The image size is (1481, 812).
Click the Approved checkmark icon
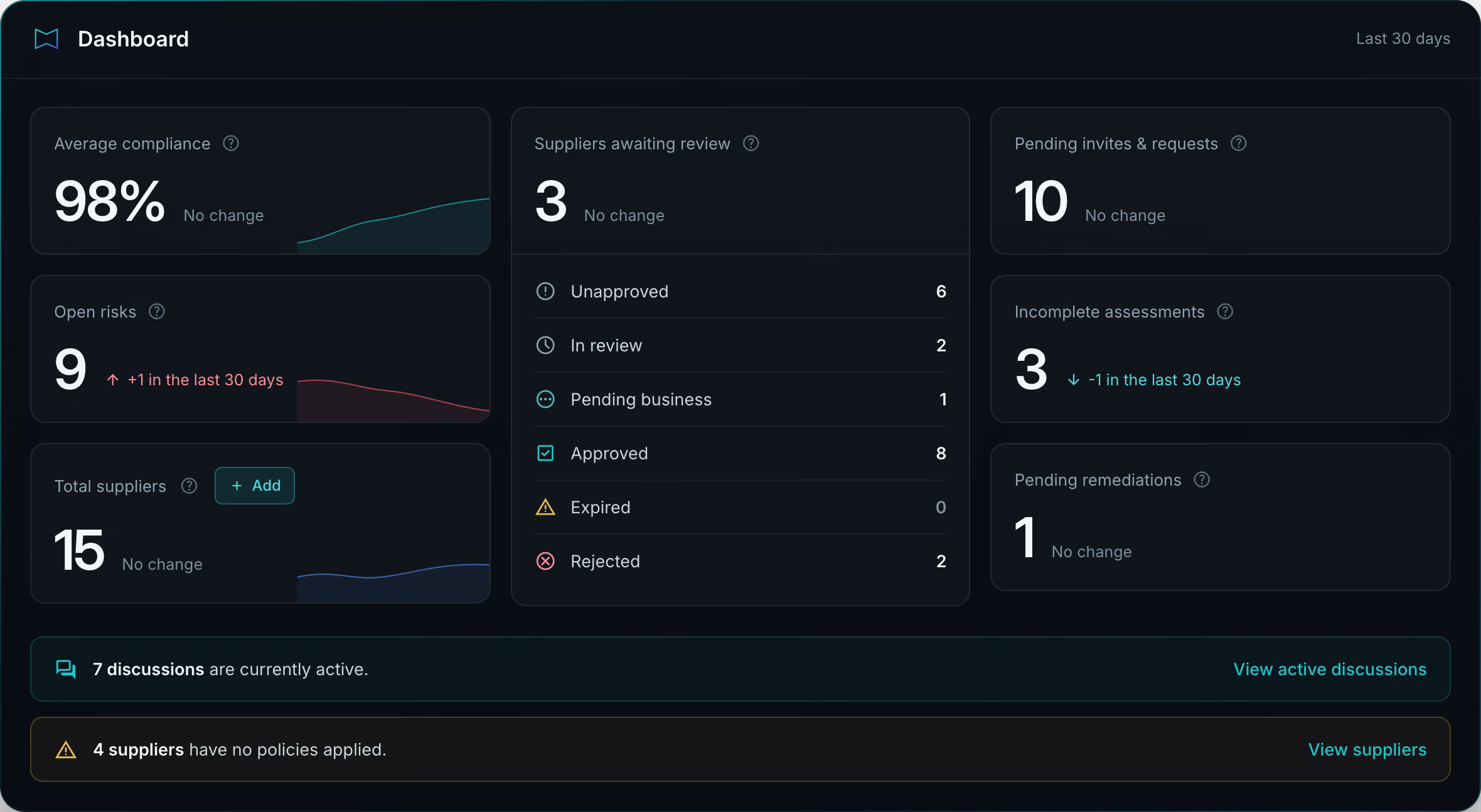[x=545, y=453]
